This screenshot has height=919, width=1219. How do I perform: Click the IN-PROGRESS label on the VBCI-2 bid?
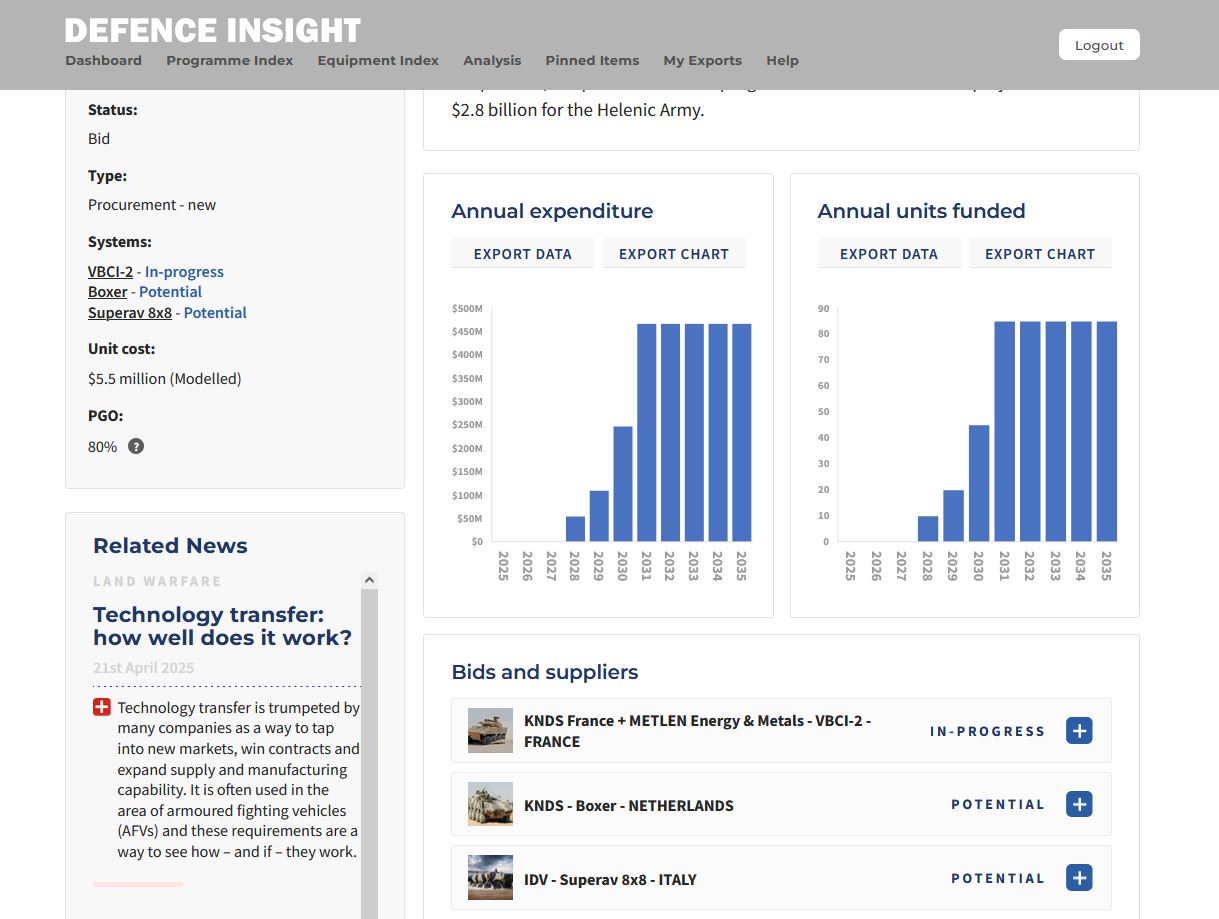click(x=987, y=731)
